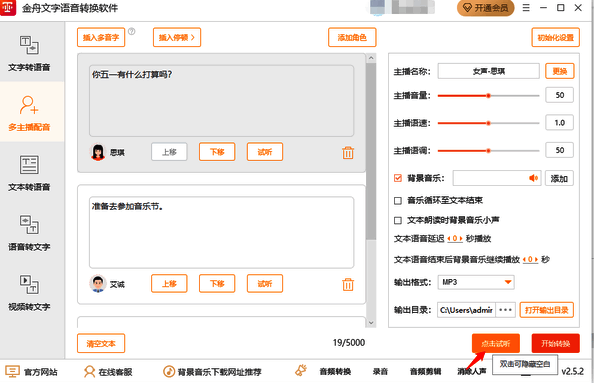Viewport: 596px width, 383px height.
Task: Preview 艾诚 card with 试听
Action: [x=265, y=283]
